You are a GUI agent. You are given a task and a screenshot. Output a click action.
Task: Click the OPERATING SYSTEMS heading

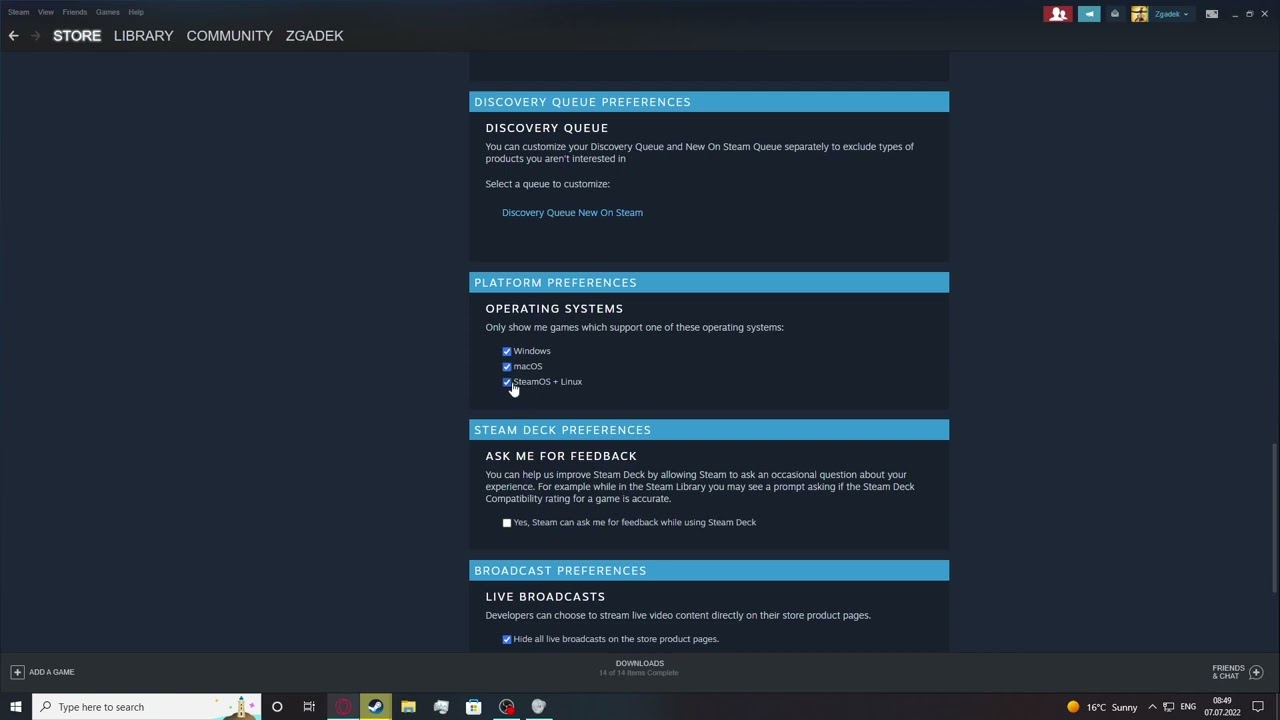pyautogui.click(x=554, y=309)
